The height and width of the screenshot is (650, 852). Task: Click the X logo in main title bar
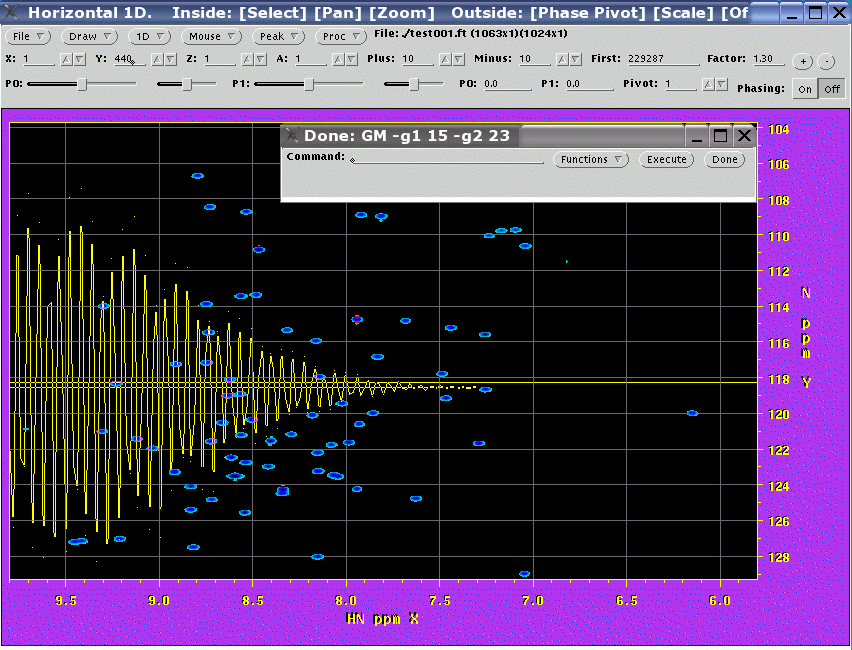tap(10, 12)
